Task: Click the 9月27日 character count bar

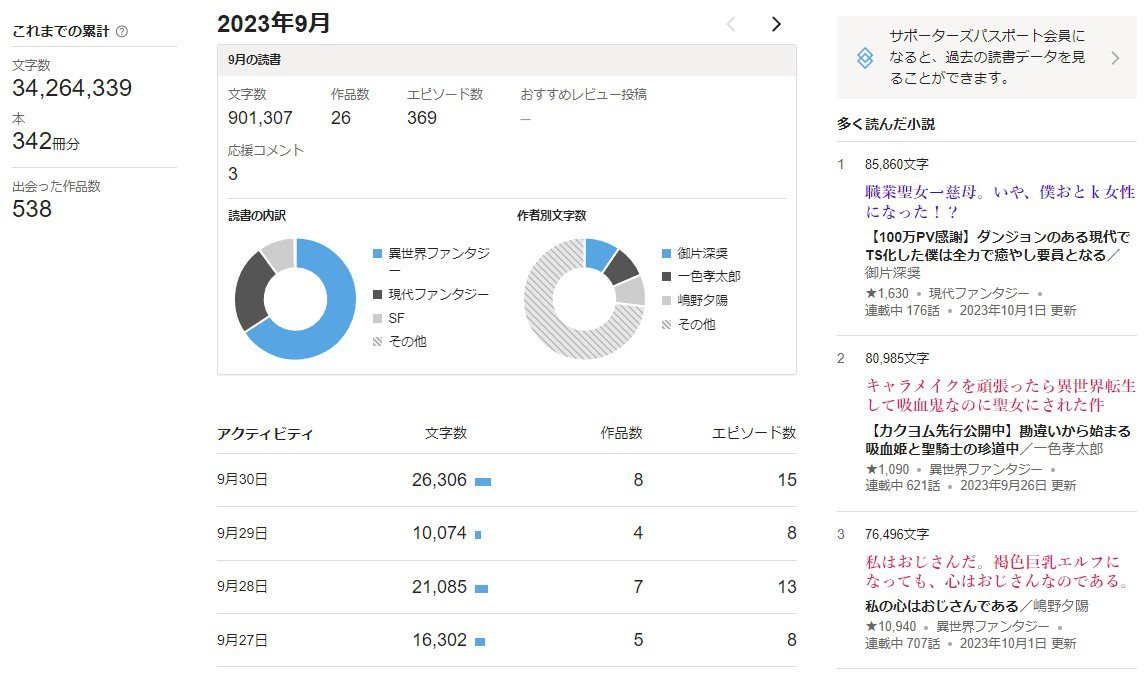Action: pos(480,641)
